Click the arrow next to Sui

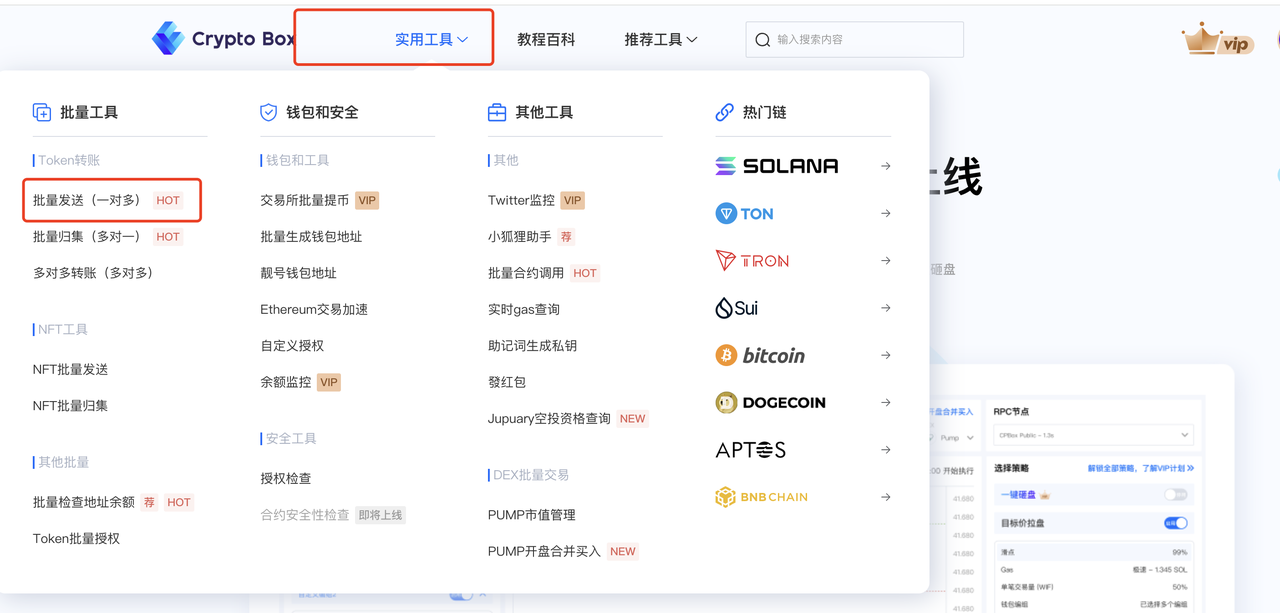tap(886, 308)
